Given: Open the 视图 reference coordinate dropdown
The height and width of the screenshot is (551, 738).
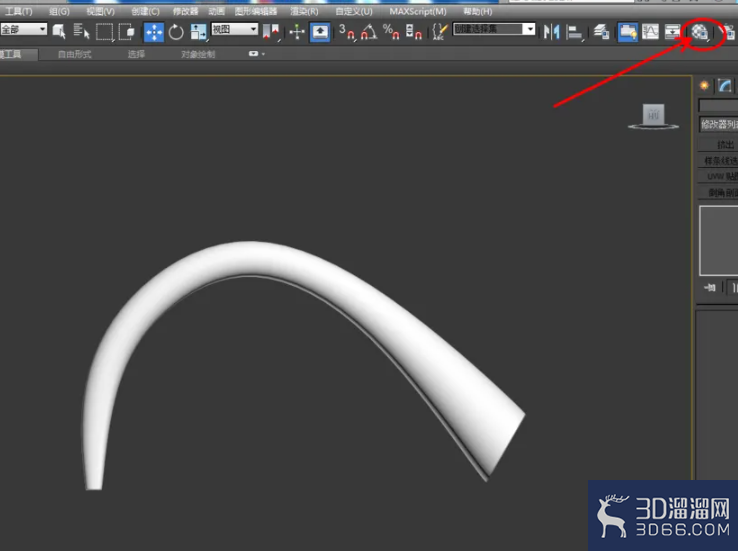Looking at the screenshot, I should [234, 30].
